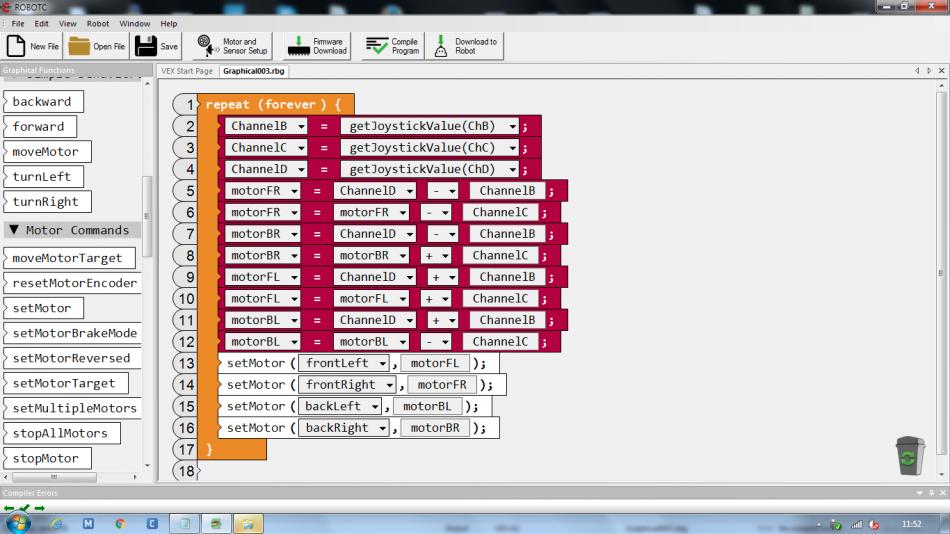Close the Compiler Errors panel
The width and height of the screenshot is (950, 534).
tap(943, 493)
